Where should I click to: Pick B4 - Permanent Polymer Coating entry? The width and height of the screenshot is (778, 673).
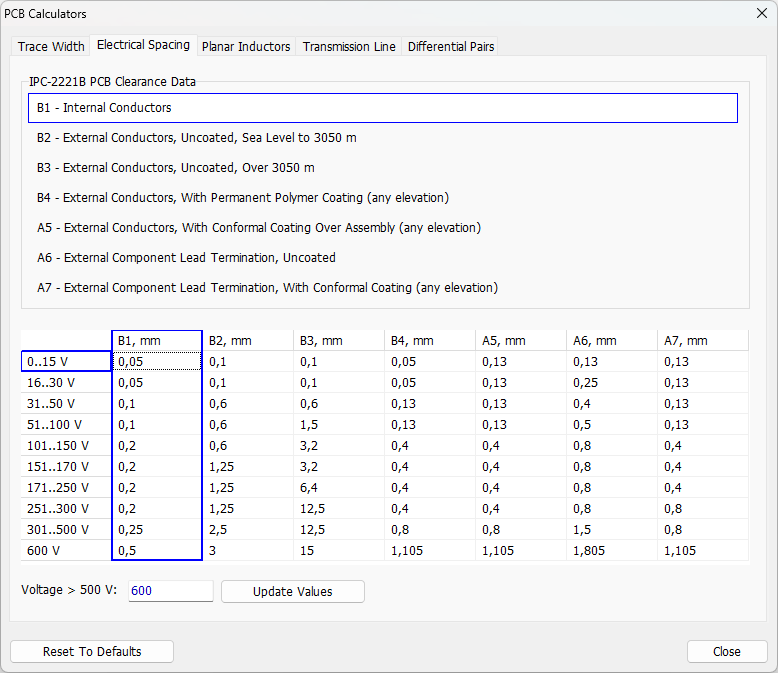tap(383, 198)
